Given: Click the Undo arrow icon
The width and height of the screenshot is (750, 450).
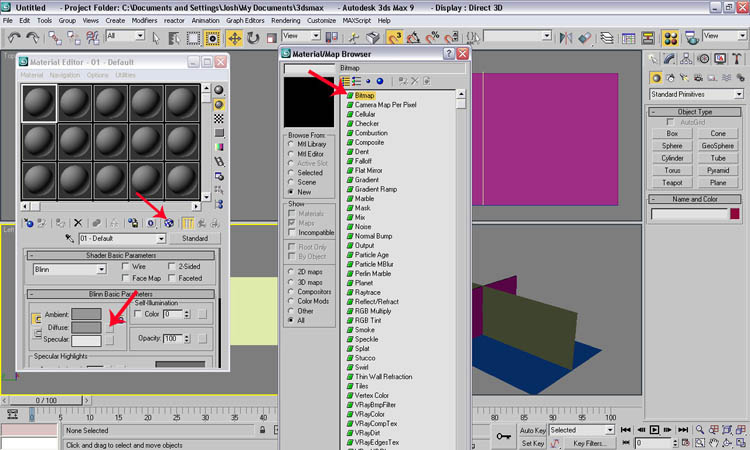Looking at the screenshot, I should point(16,38).
